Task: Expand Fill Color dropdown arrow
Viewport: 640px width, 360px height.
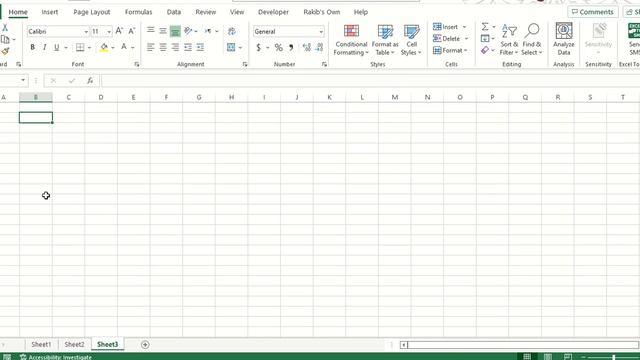Action: point(113,48)
